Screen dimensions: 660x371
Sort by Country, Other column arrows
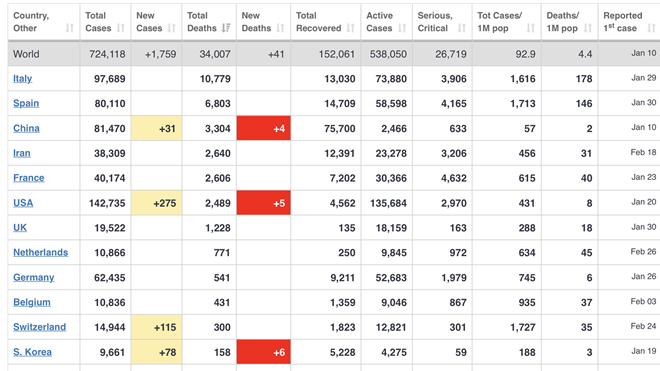click(70, 28)
